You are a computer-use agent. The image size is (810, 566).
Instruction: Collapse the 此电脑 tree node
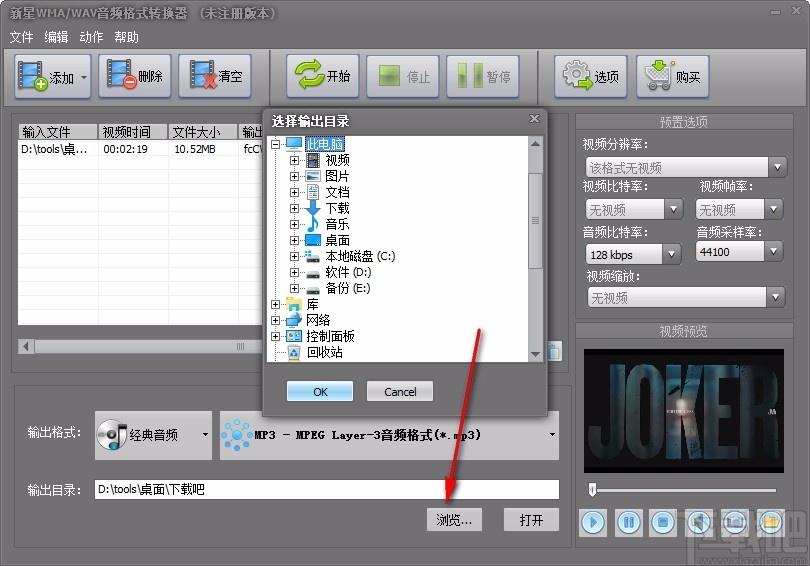(276, 144)
